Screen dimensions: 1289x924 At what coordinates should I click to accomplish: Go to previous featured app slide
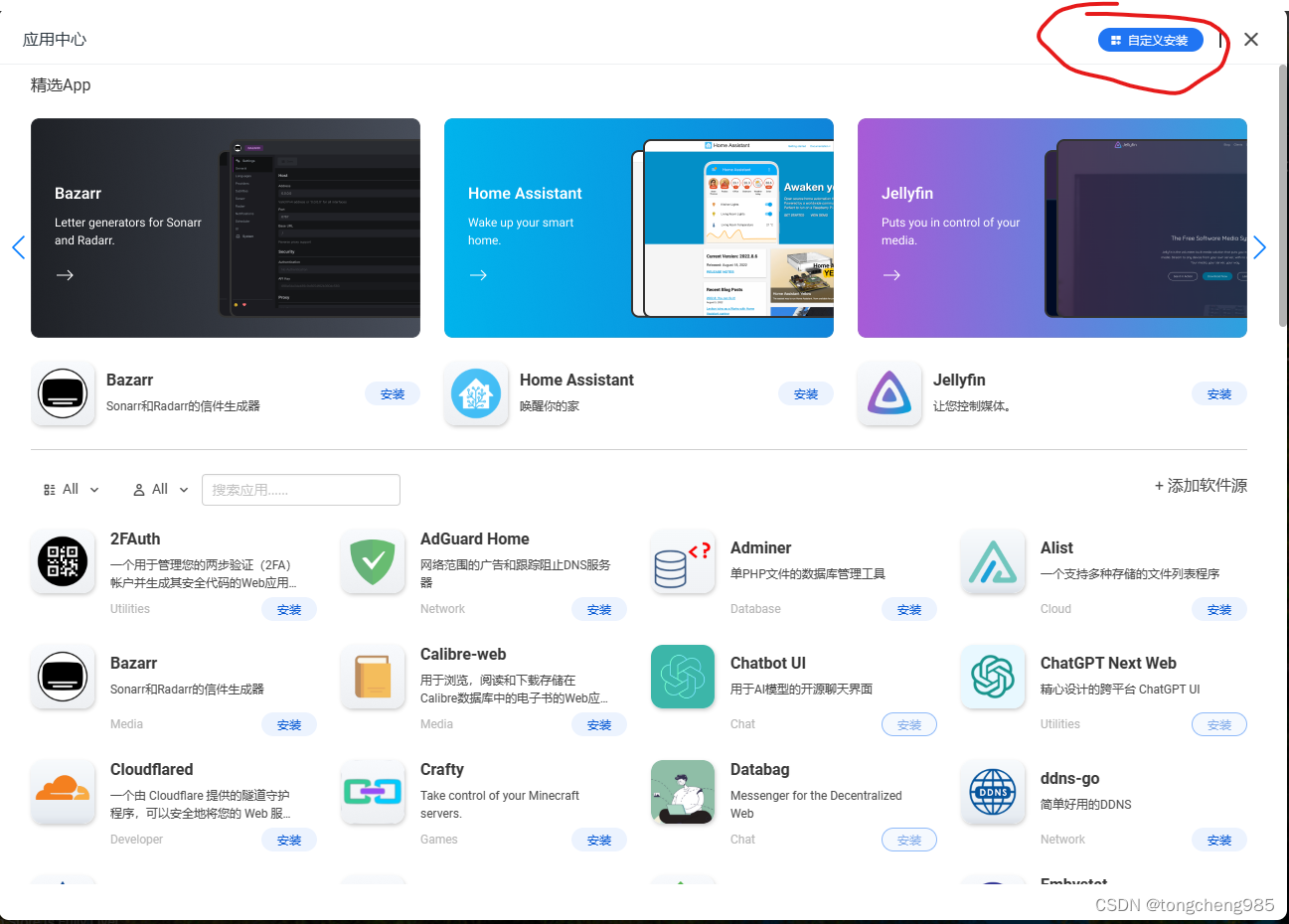point(18,247)
